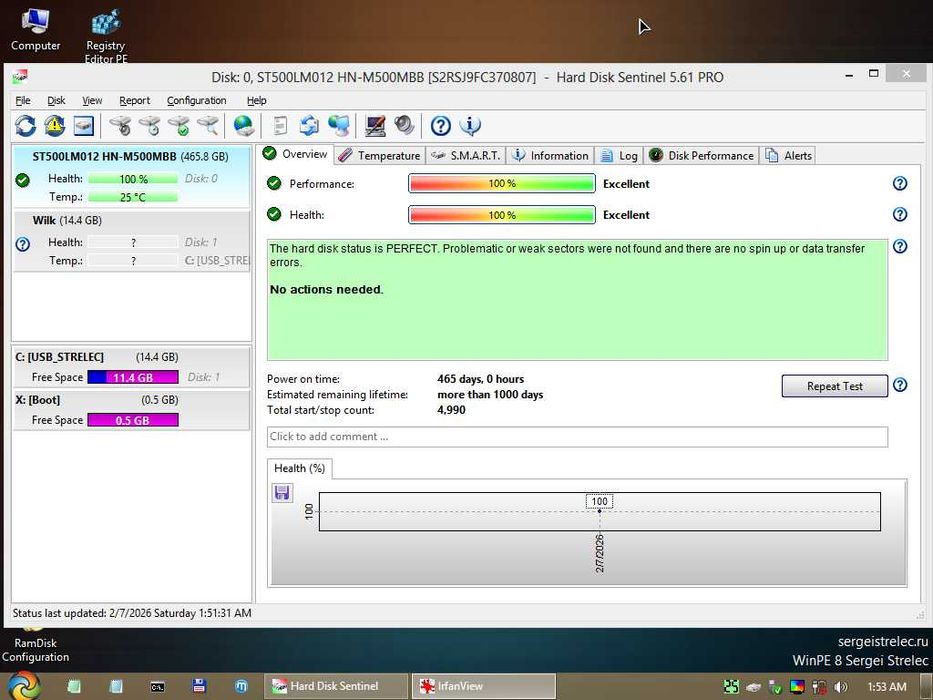This screenshot has width=933, height=700.
Task: Switch to the S.M.A.R.T. tab
Action: click(x=466, y=155)
